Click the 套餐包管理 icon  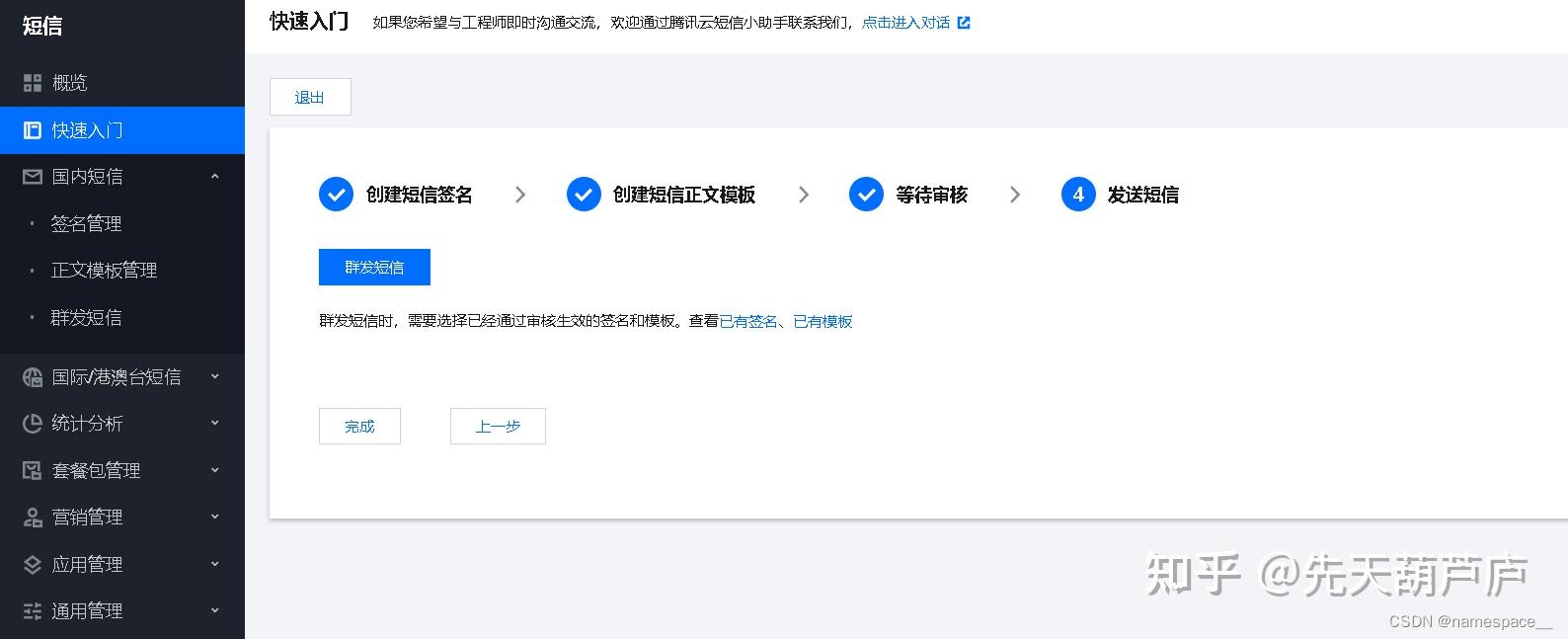33,471
